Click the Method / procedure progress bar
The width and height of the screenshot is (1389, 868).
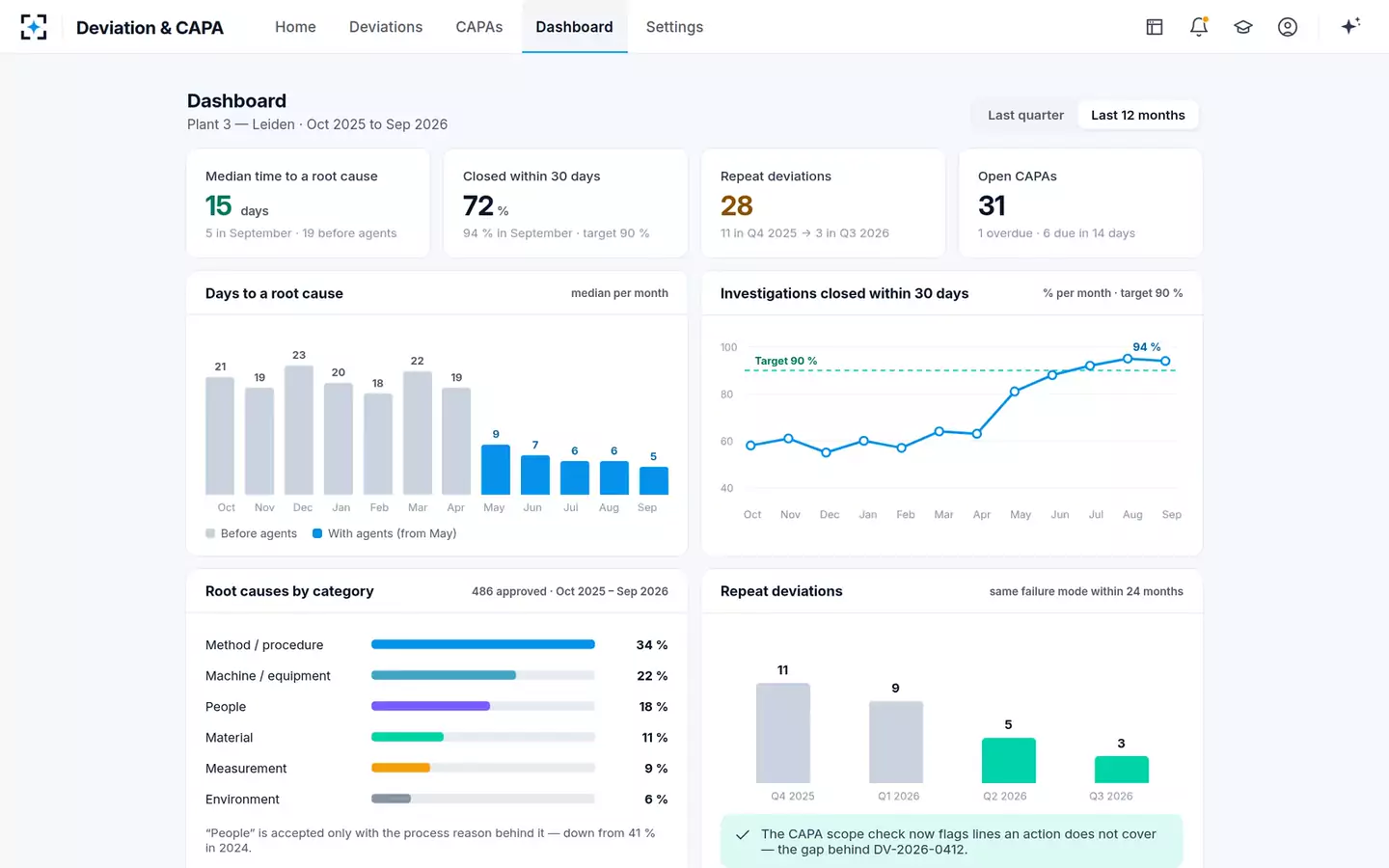click(x=483, y=644)
